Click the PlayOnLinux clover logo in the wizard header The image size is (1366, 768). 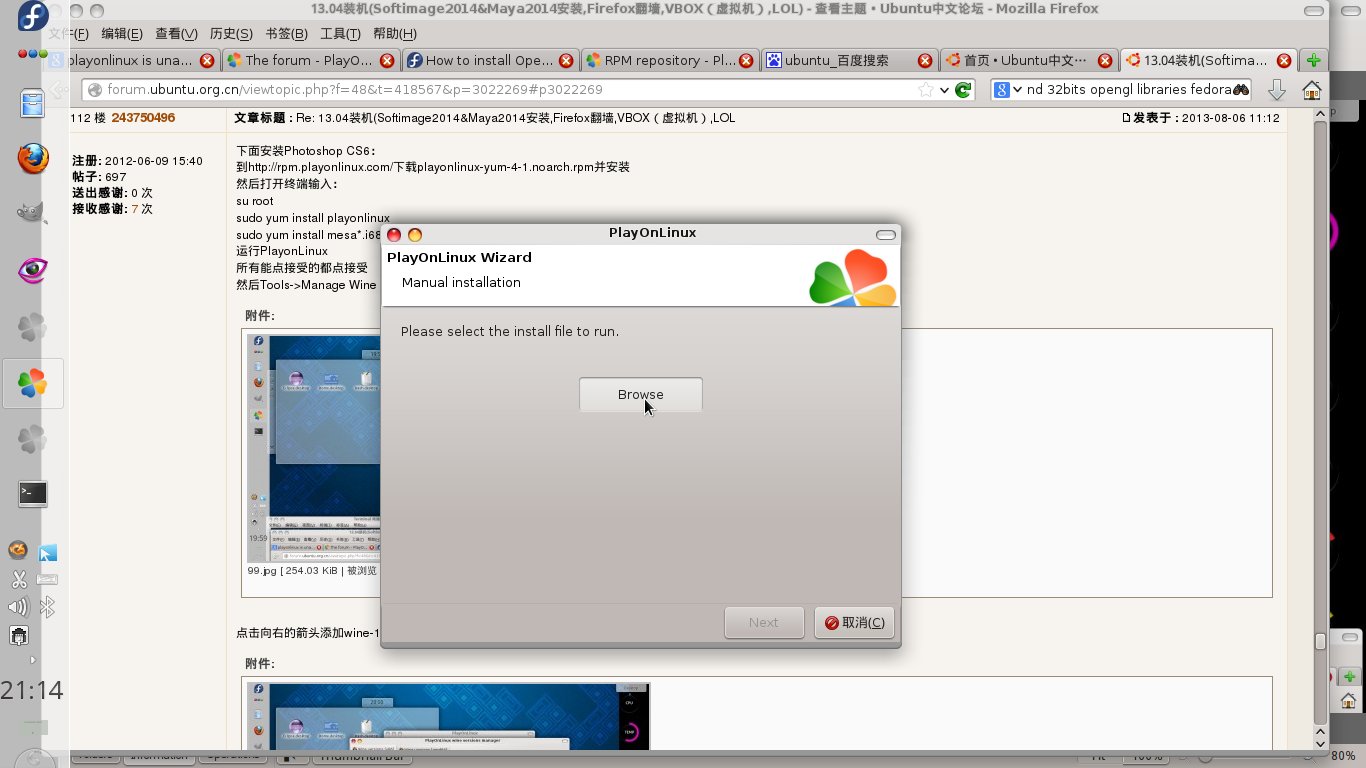click(x=852, y=277)
